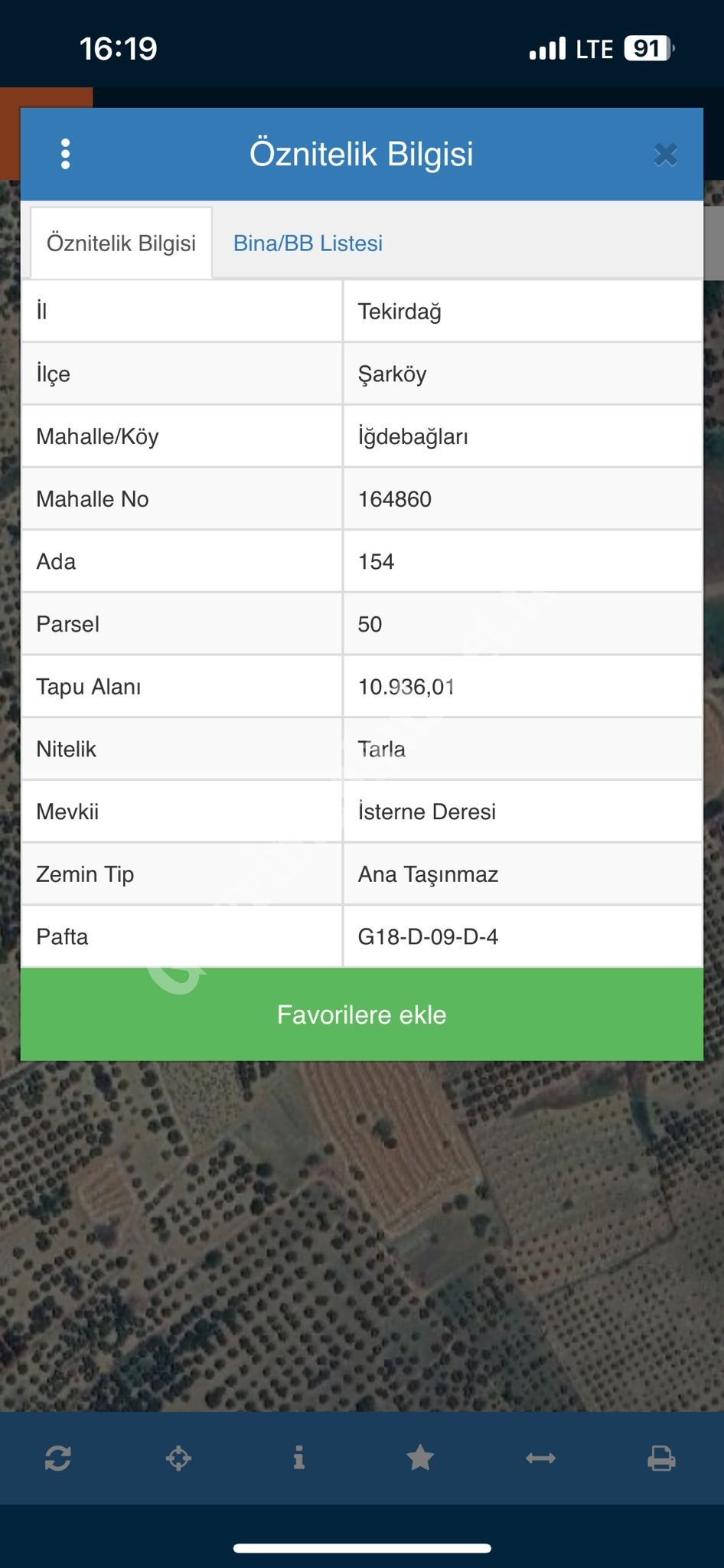
Task: Select the Pafta value G18-D-09-D-4
Action: pyautogui.click(x=428, y=937)
